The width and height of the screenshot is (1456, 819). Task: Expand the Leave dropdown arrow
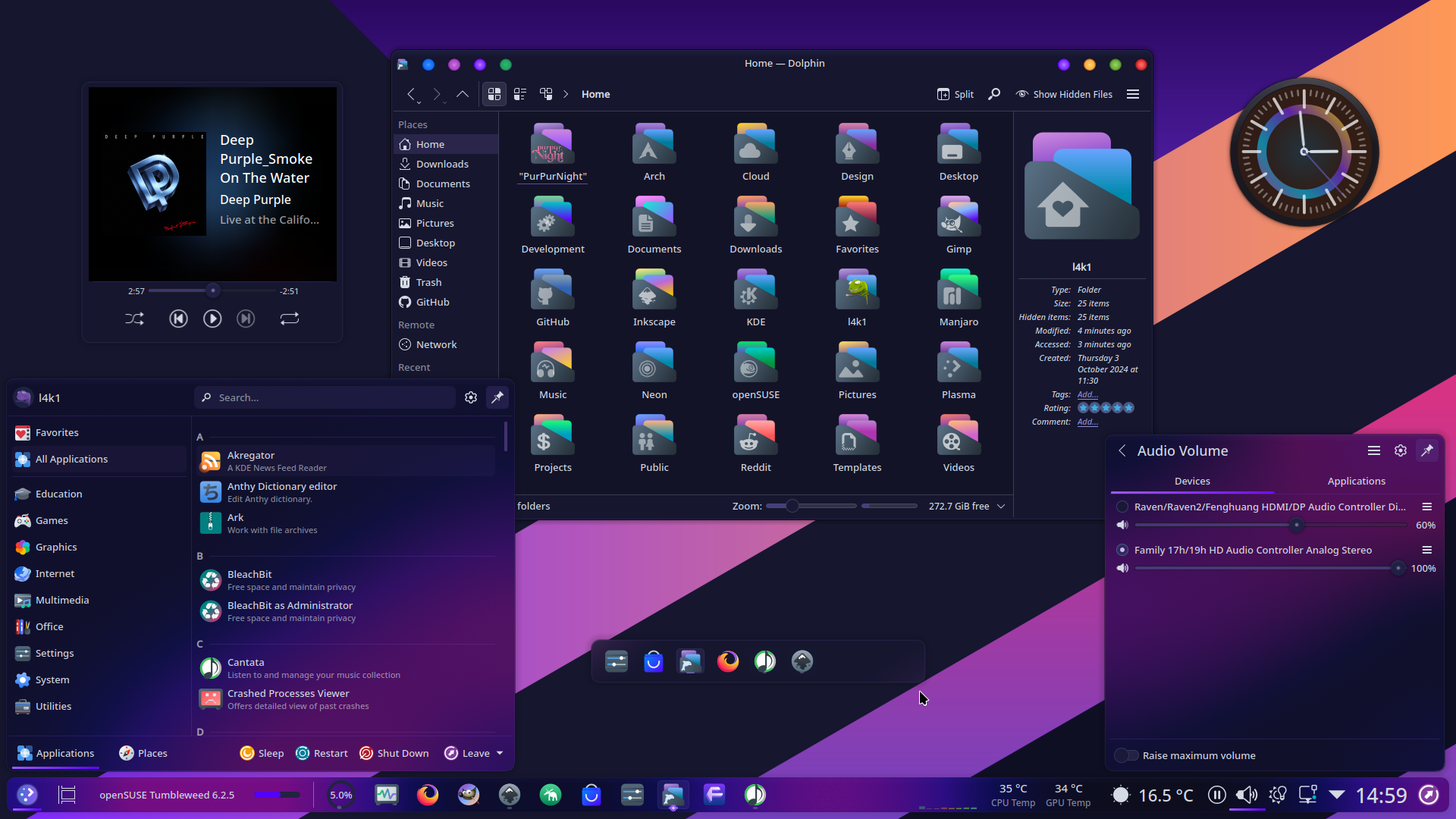(x=500, y=753)
